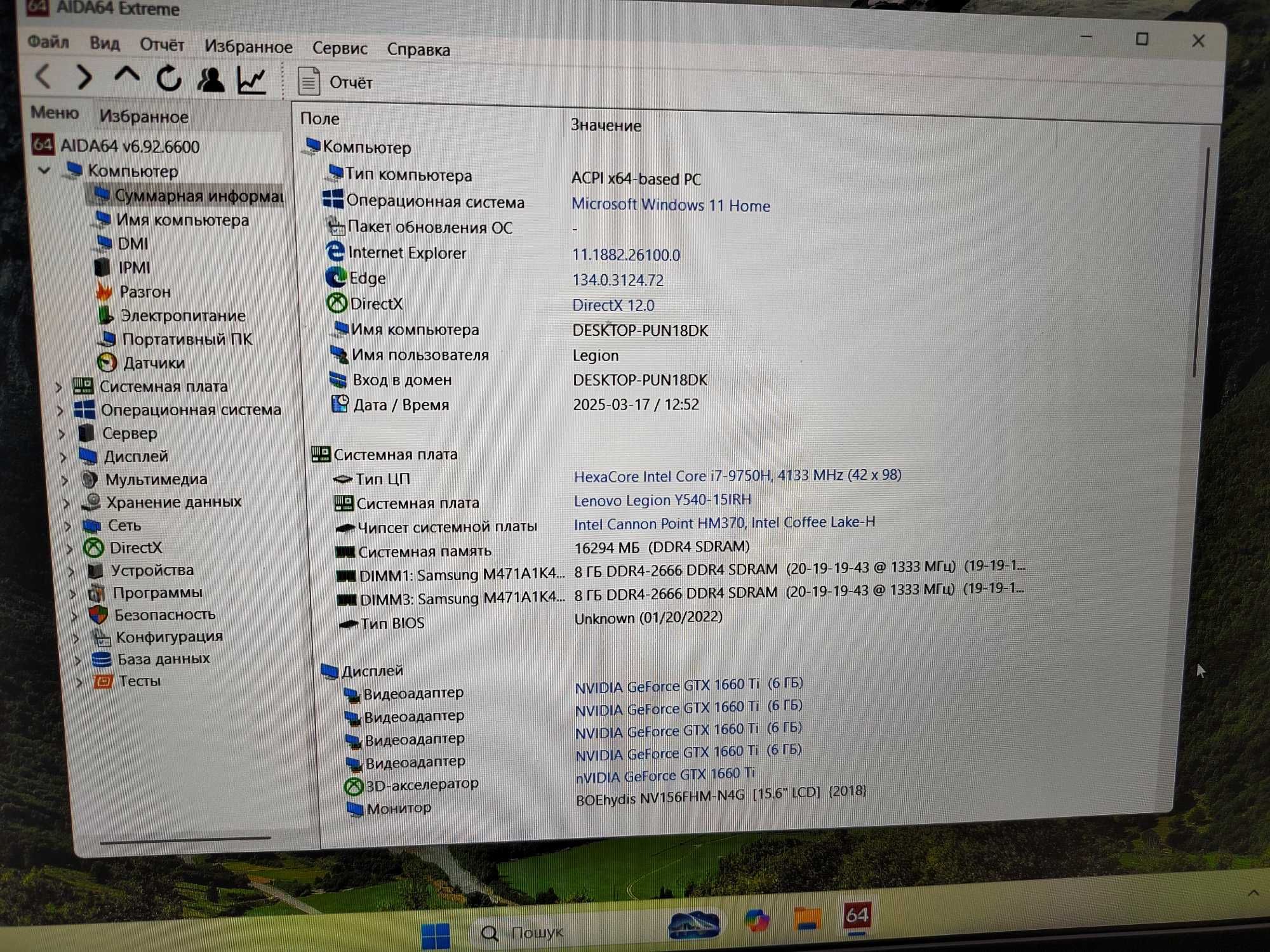The width and height of the screenshot is (1270, 952).
Task: Select the Edge row icon
Action: [x=335, y=277]
